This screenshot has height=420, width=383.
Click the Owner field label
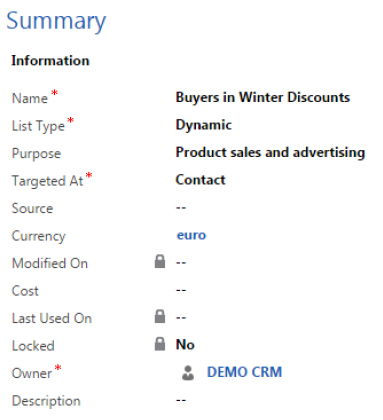(32, 373)
